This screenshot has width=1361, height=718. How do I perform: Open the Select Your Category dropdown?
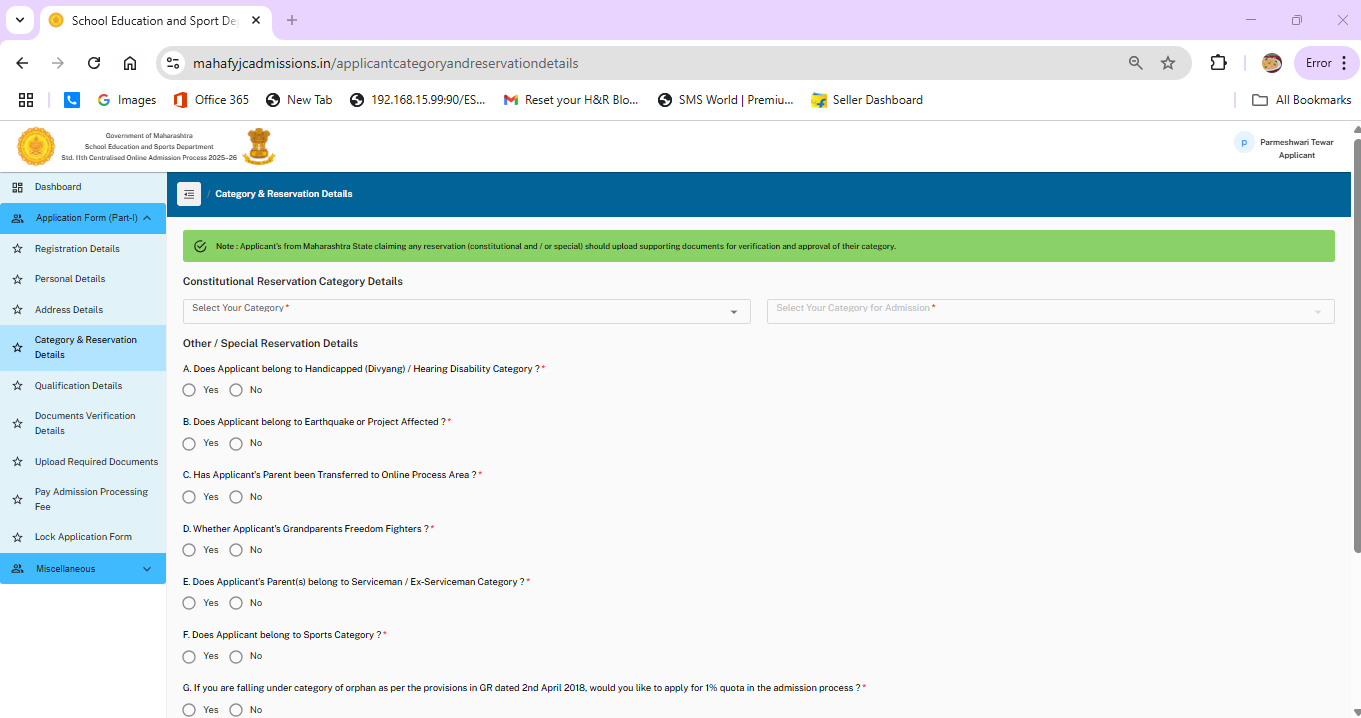click(467, 311)
